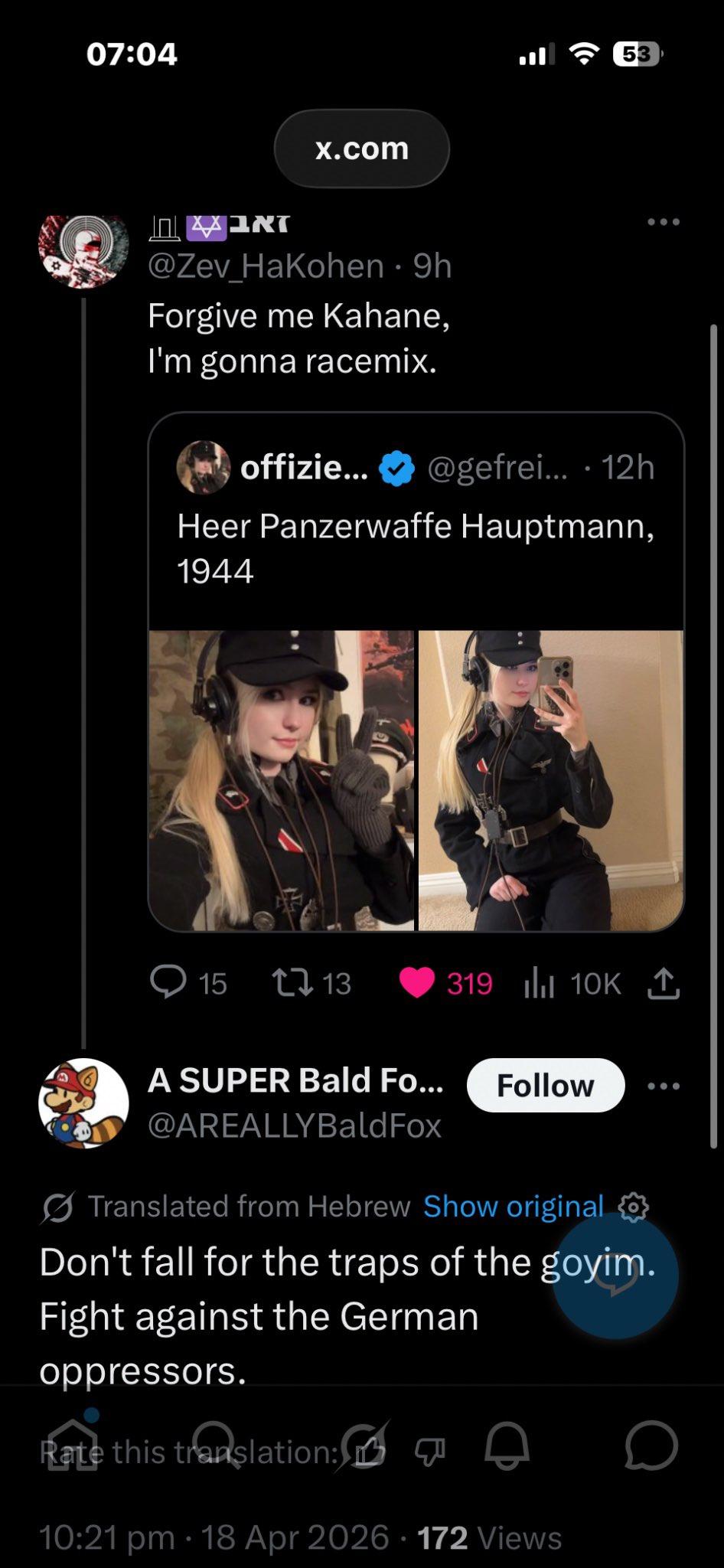
Task: Tap Show original translation link
Action: pyautogui.click(x=514, y=1207)
